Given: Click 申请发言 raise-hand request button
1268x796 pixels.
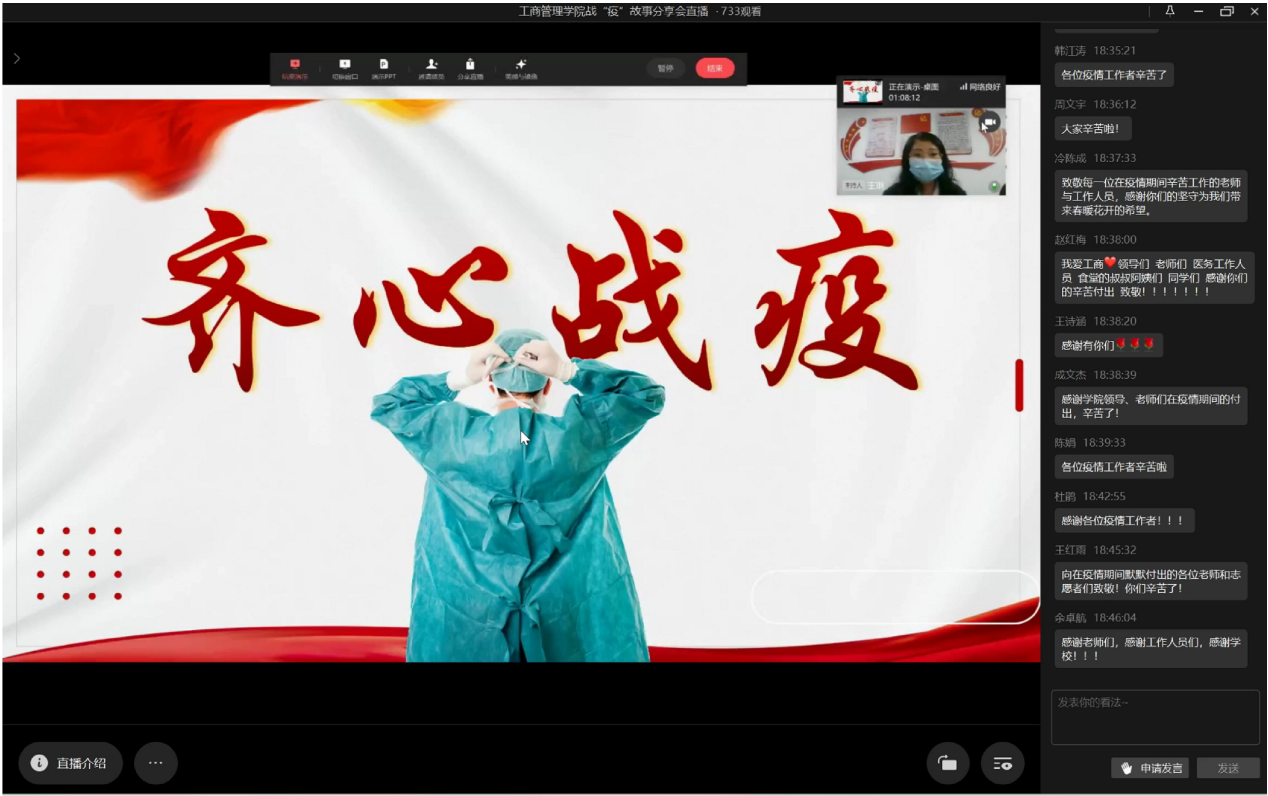Looking at the screenshot, I should tap(1151, 768).
